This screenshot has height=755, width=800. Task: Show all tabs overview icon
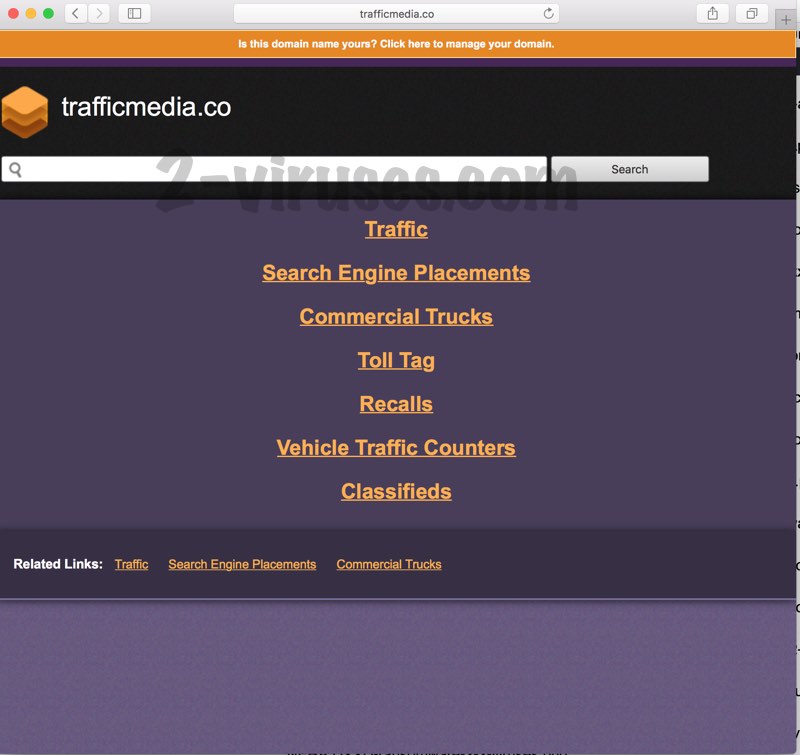pos(751,14)
